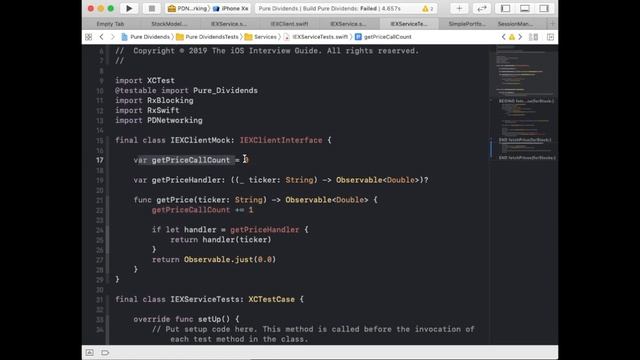The height and width of the screenshot is (360, 640).
Task: Open the PDN...rking scheme selector
Action: (x=188, y=9)
